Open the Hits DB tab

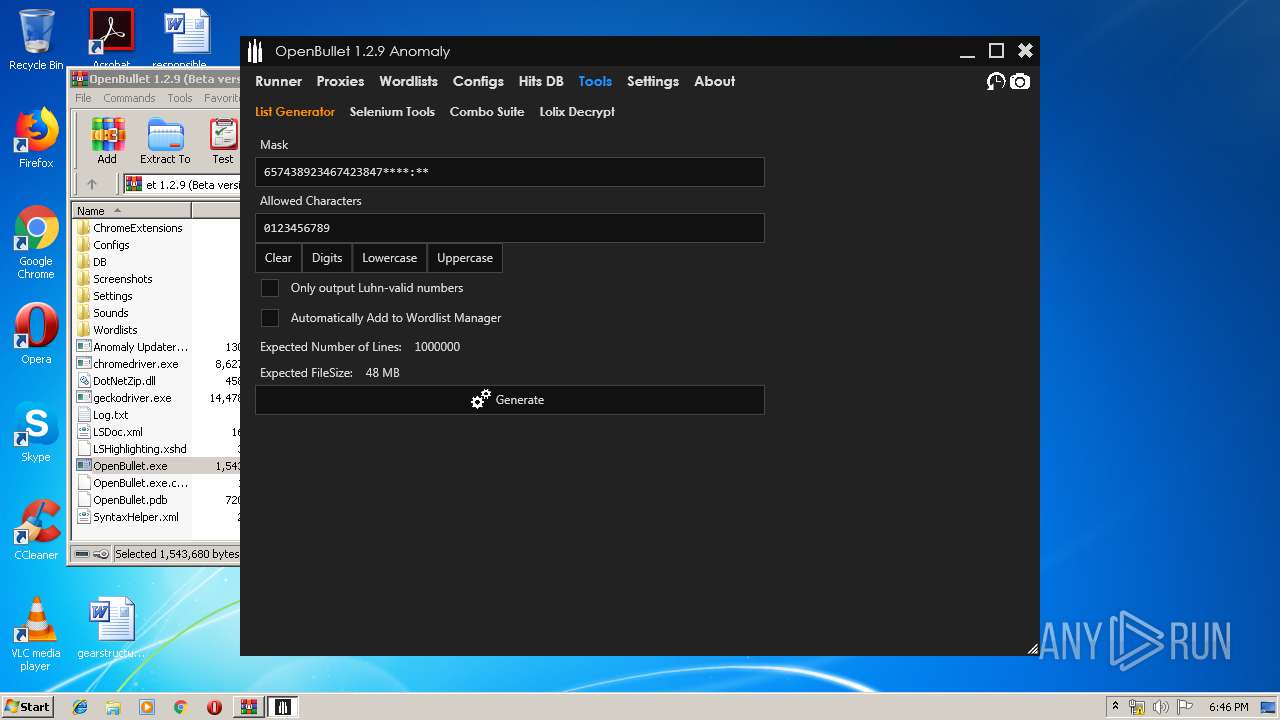541,82
